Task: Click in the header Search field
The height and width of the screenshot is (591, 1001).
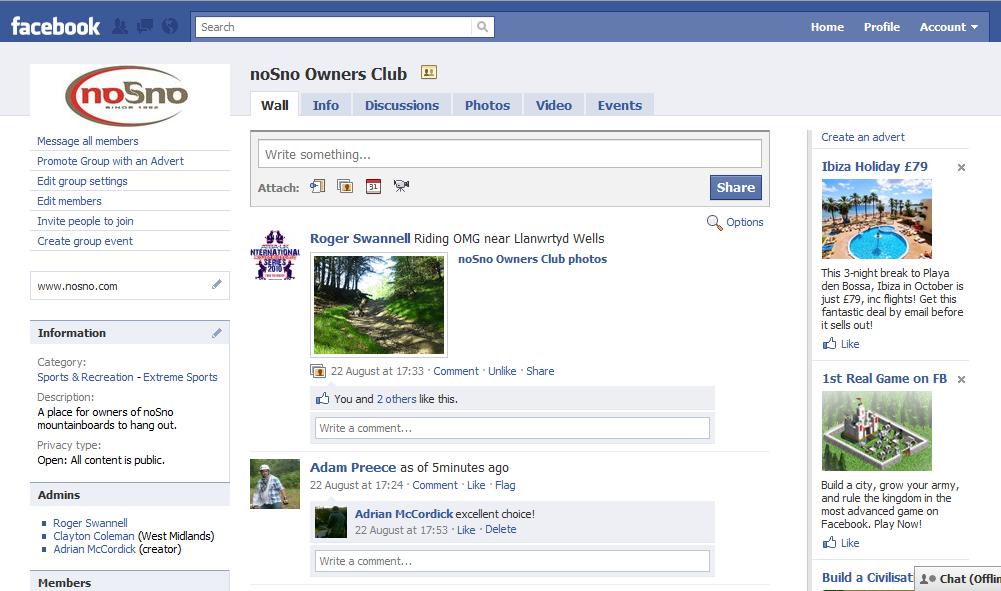Action: click(333, 27)
